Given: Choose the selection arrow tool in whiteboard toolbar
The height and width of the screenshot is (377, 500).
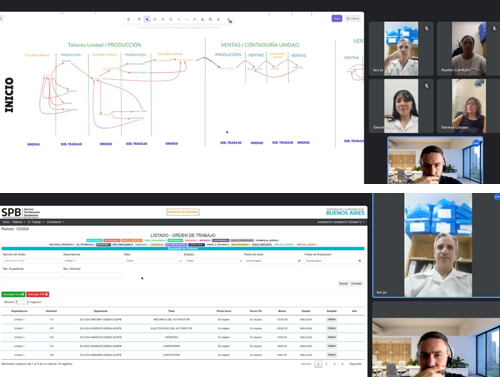Looking at the screenshot, I should [x=147, y=19].
